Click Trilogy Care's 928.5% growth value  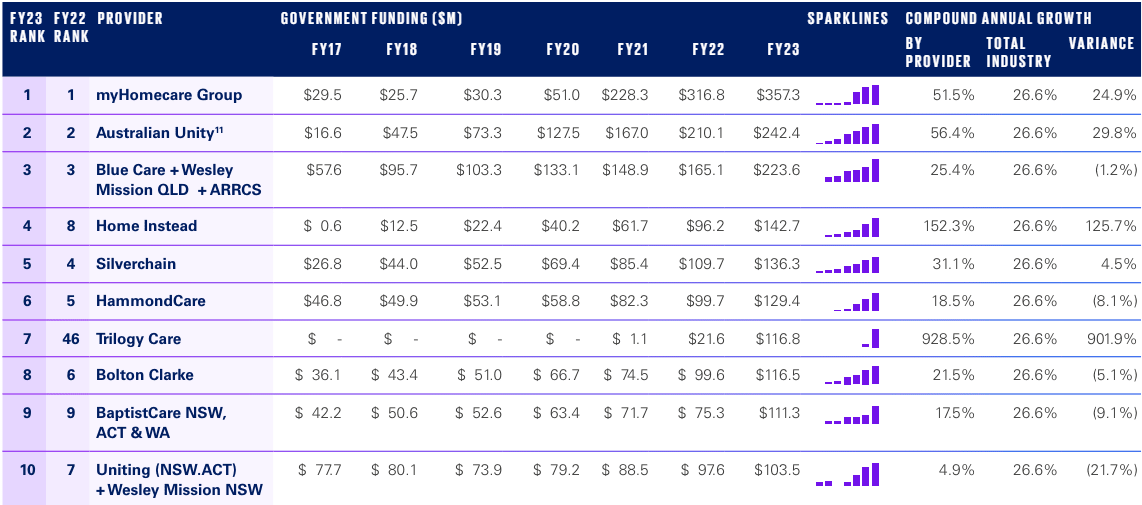pyautogui.click(x=950, y=339)
